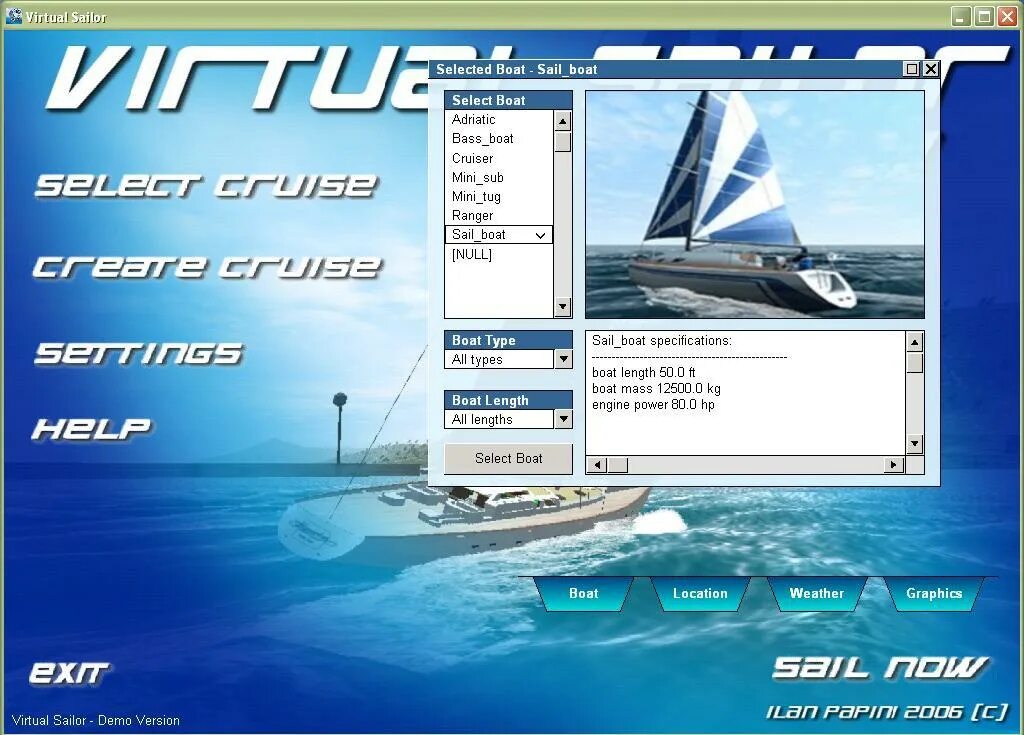Open the Graphics tab

(x=934, y=593)
